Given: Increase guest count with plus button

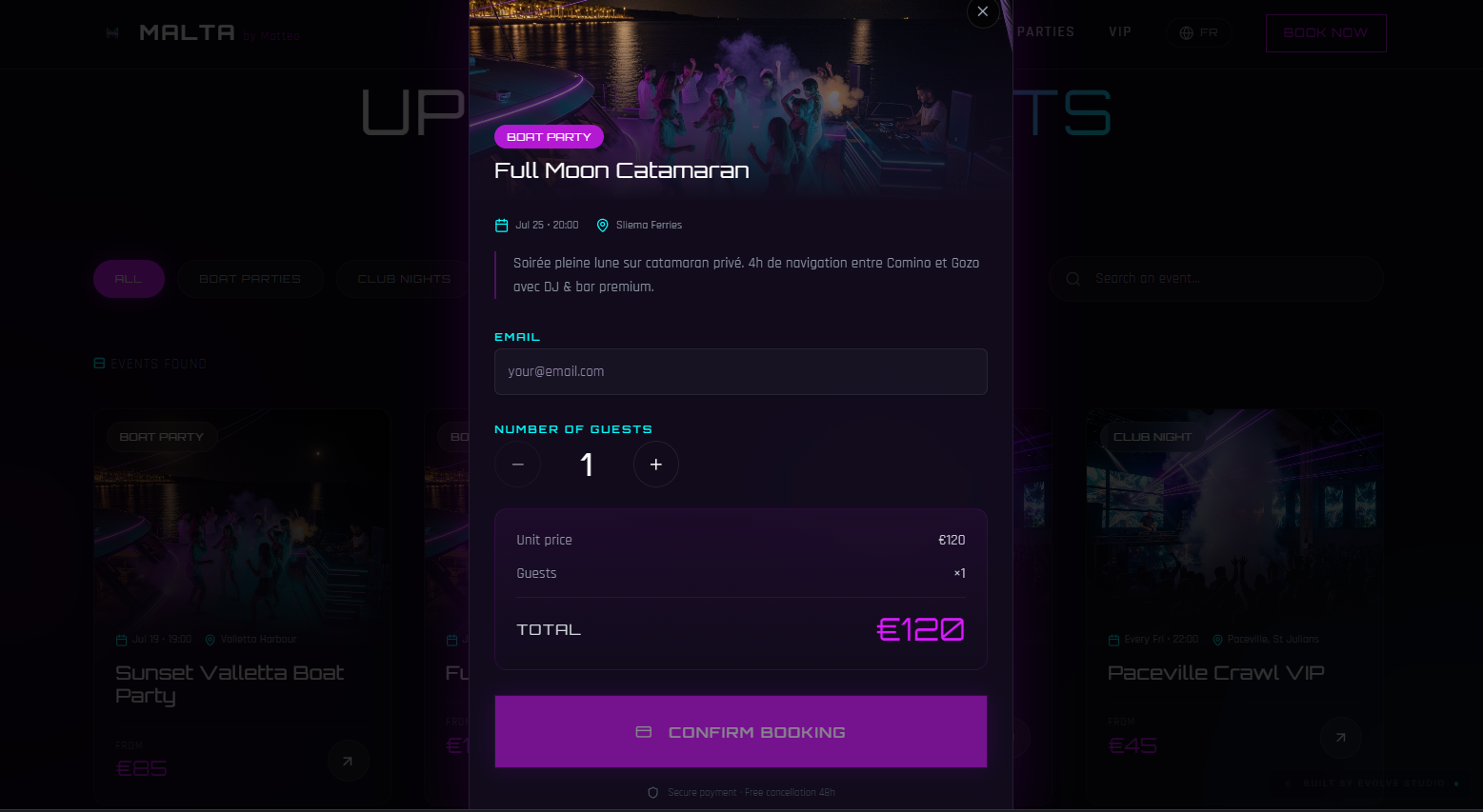Looking at the screenshot, I should [x=656, y=465].
